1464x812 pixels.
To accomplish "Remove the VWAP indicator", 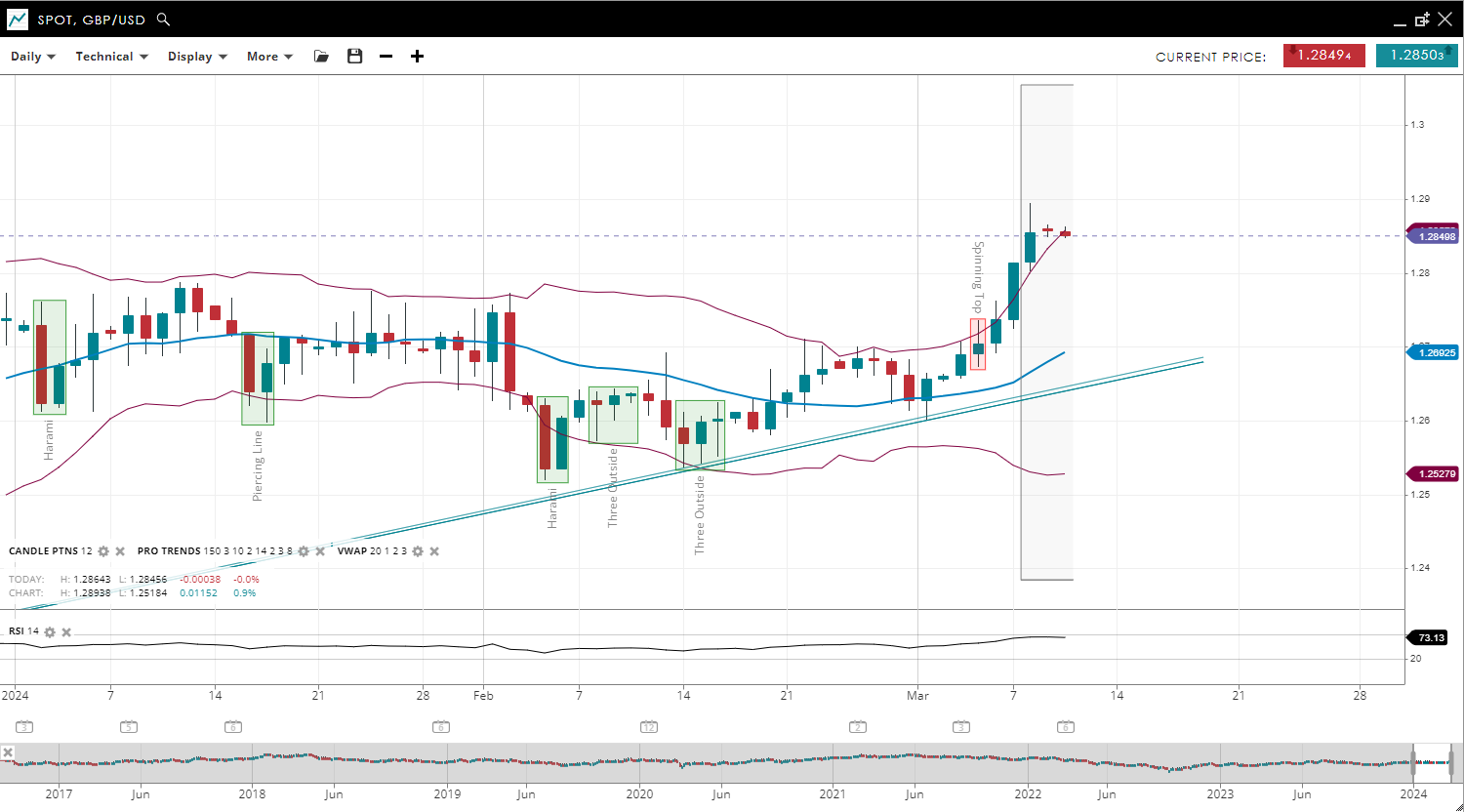I will point(434,551).
